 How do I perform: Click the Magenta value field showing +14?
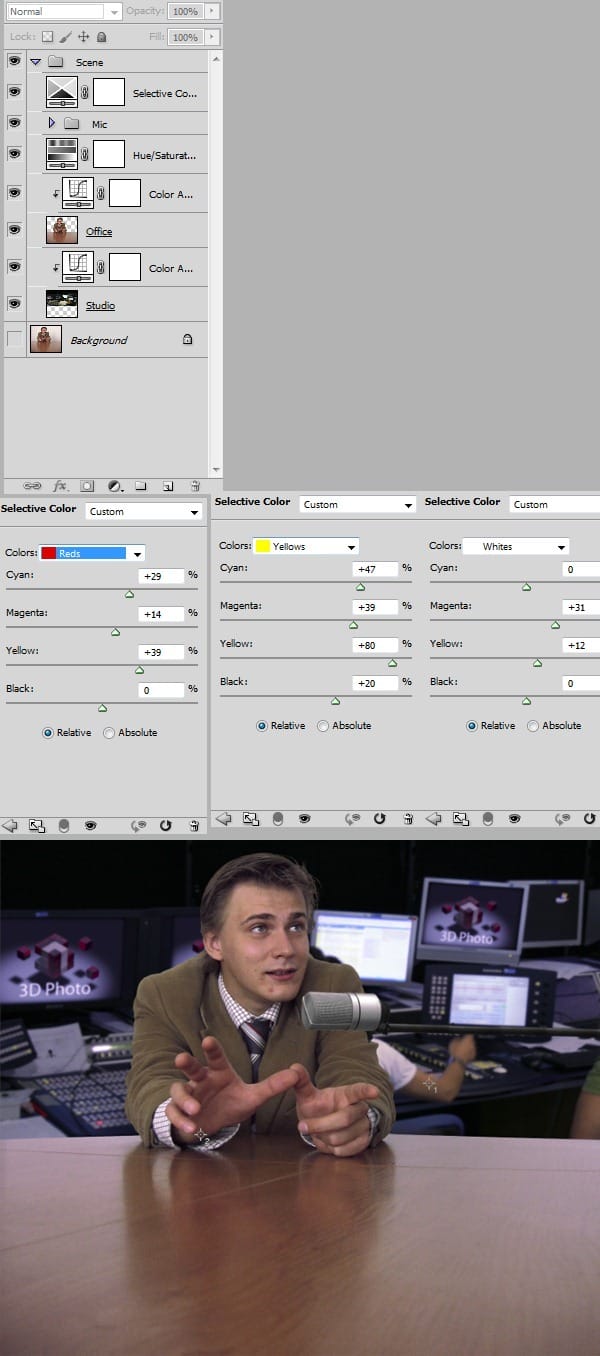(161, 614)
